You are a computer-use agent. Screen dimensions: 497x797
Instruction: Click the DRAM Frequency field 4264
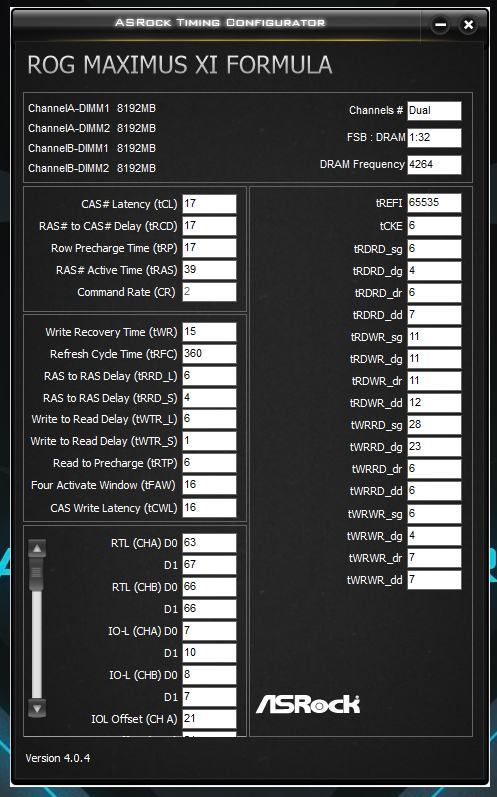[434, 165]
